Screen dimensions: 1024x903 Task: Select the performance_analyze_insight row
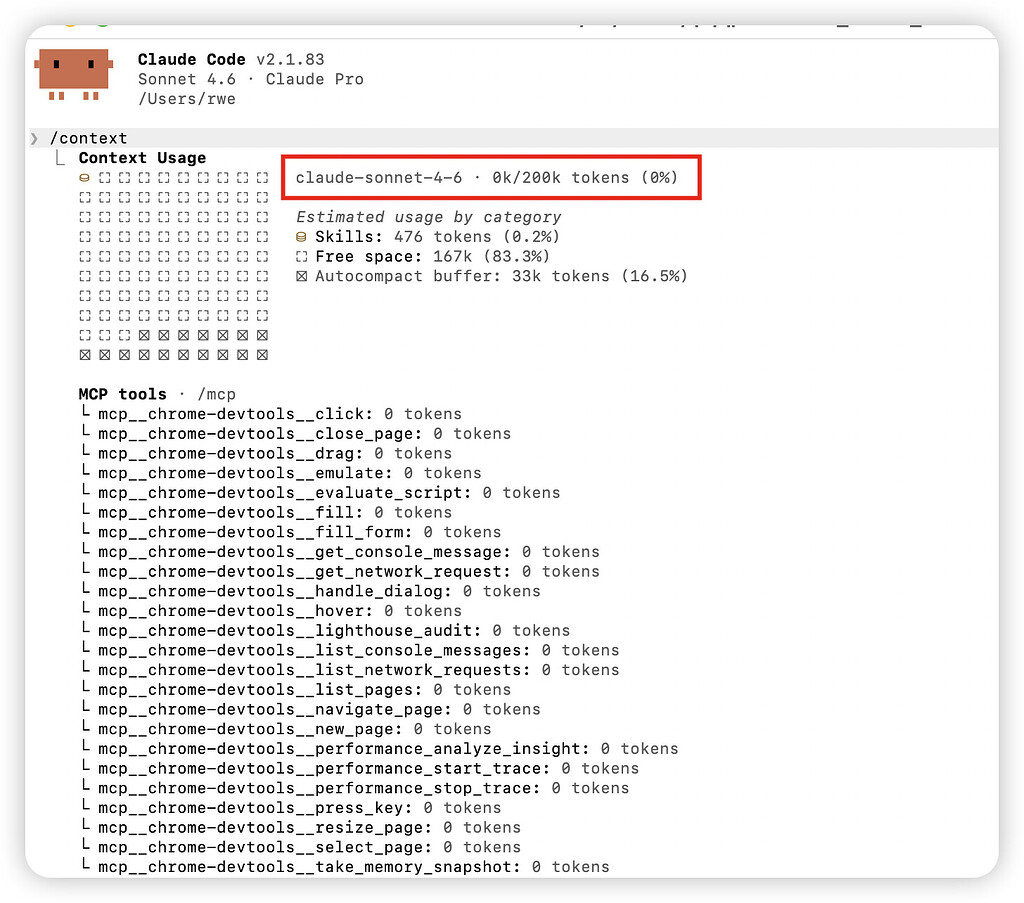pos(380,748)
